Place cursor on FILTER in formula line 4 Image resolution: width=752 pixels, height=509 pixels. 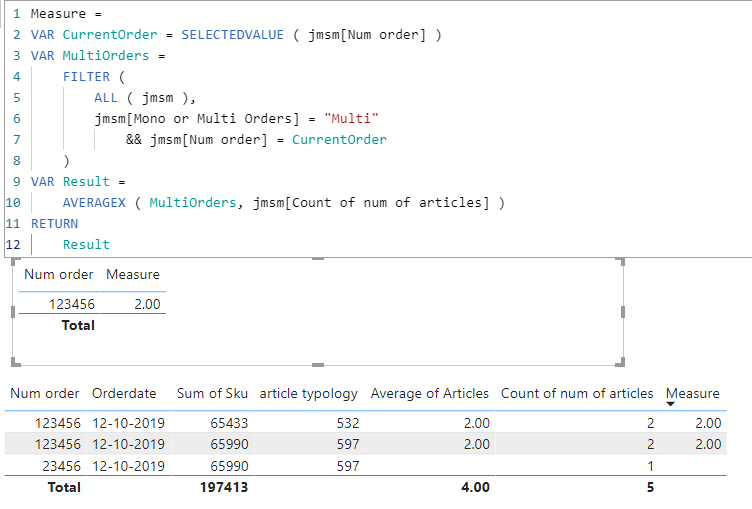86,77
